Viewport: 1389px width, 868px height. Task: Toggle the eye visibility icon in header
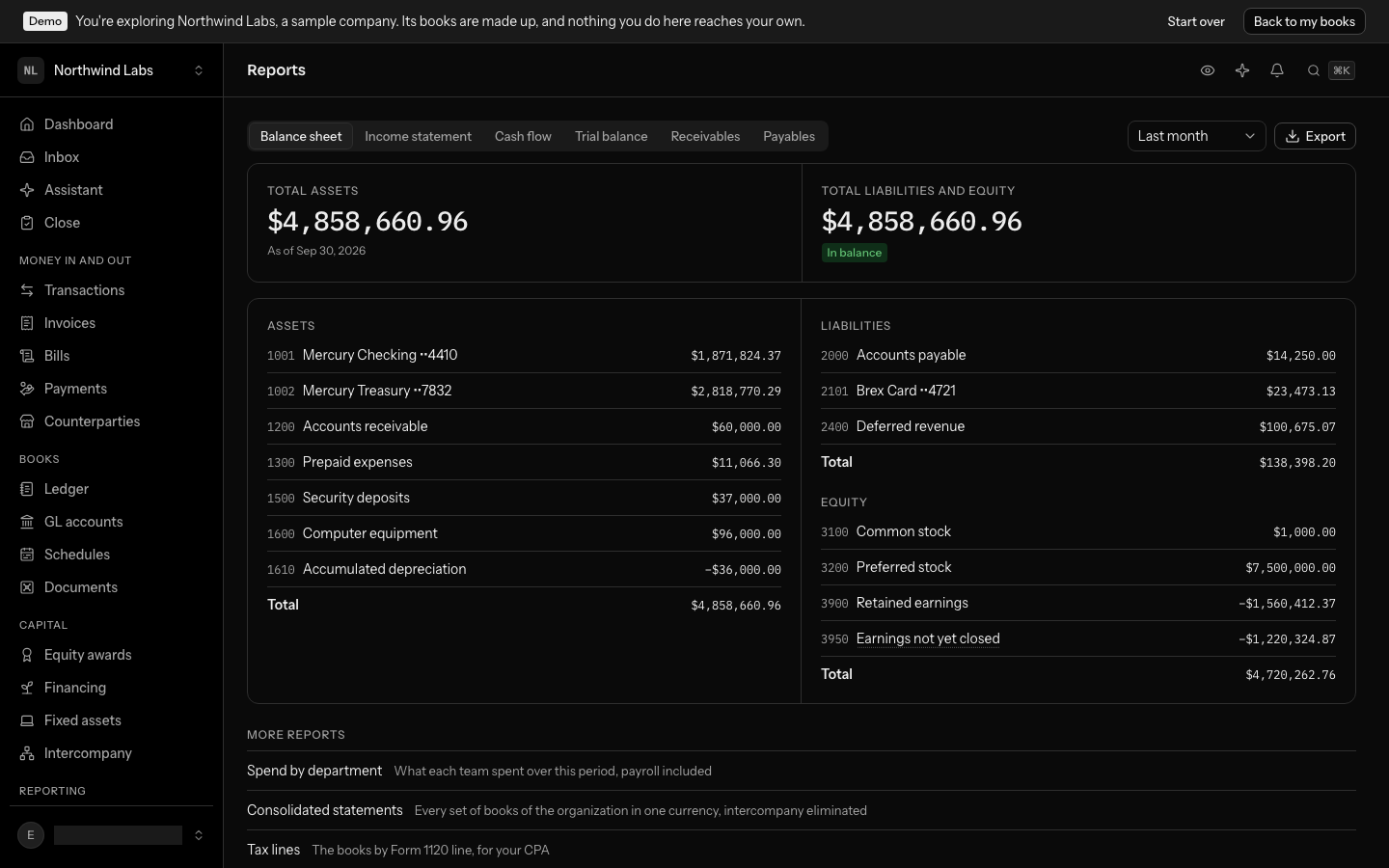[1208, 70]
